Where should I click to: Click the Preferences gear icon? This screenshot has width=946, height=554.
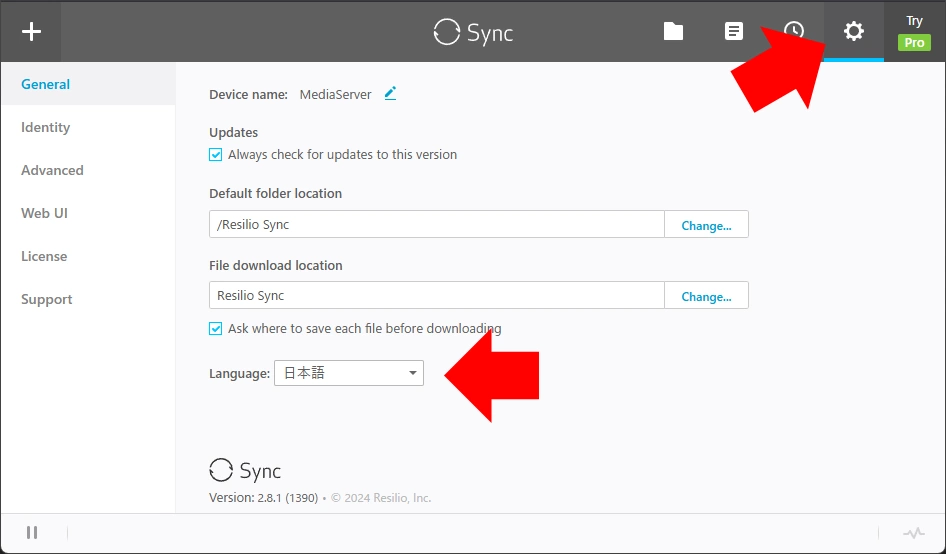(854, 31)
